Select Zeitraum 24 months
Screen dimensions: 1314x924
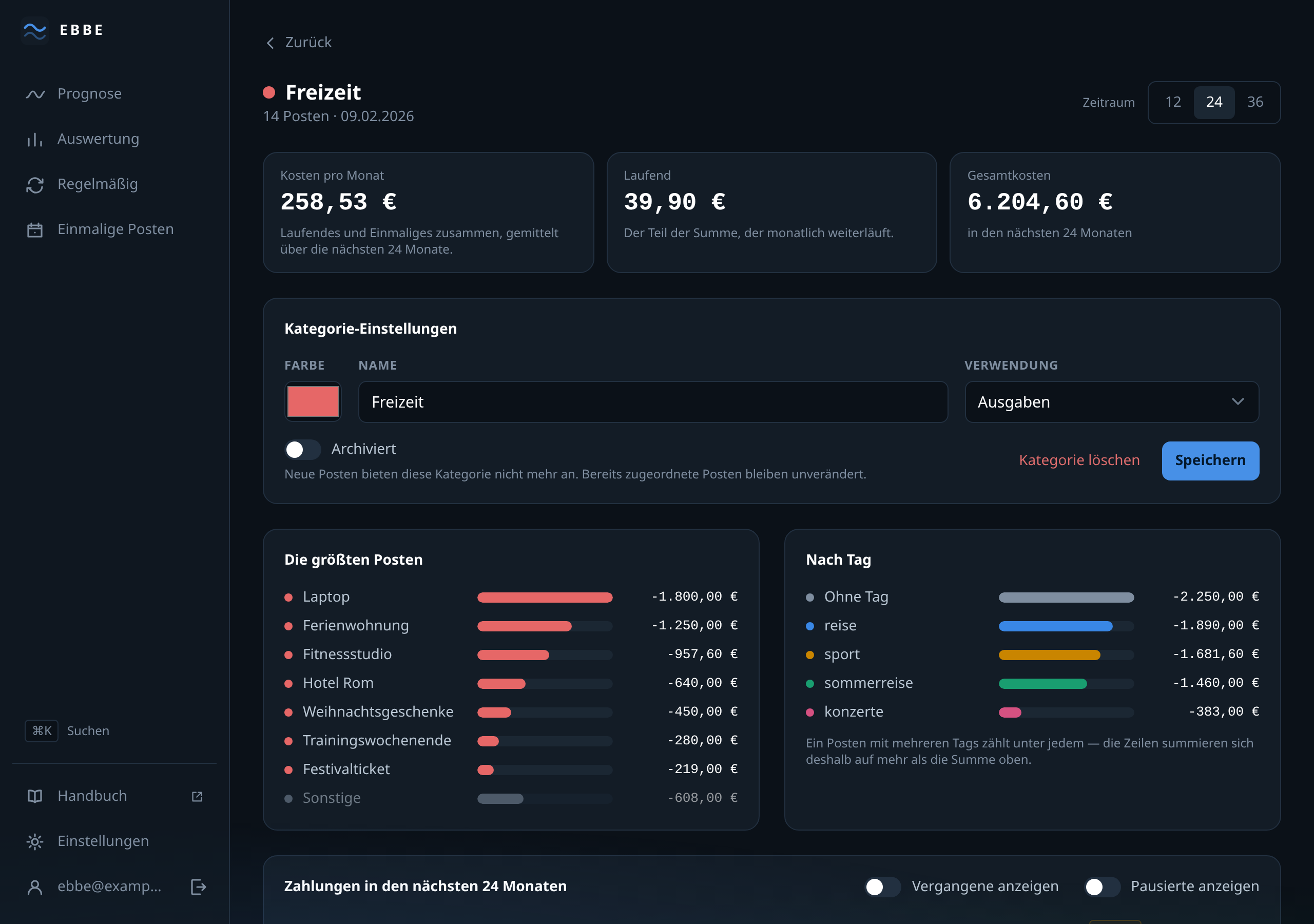pos(1214,102)
